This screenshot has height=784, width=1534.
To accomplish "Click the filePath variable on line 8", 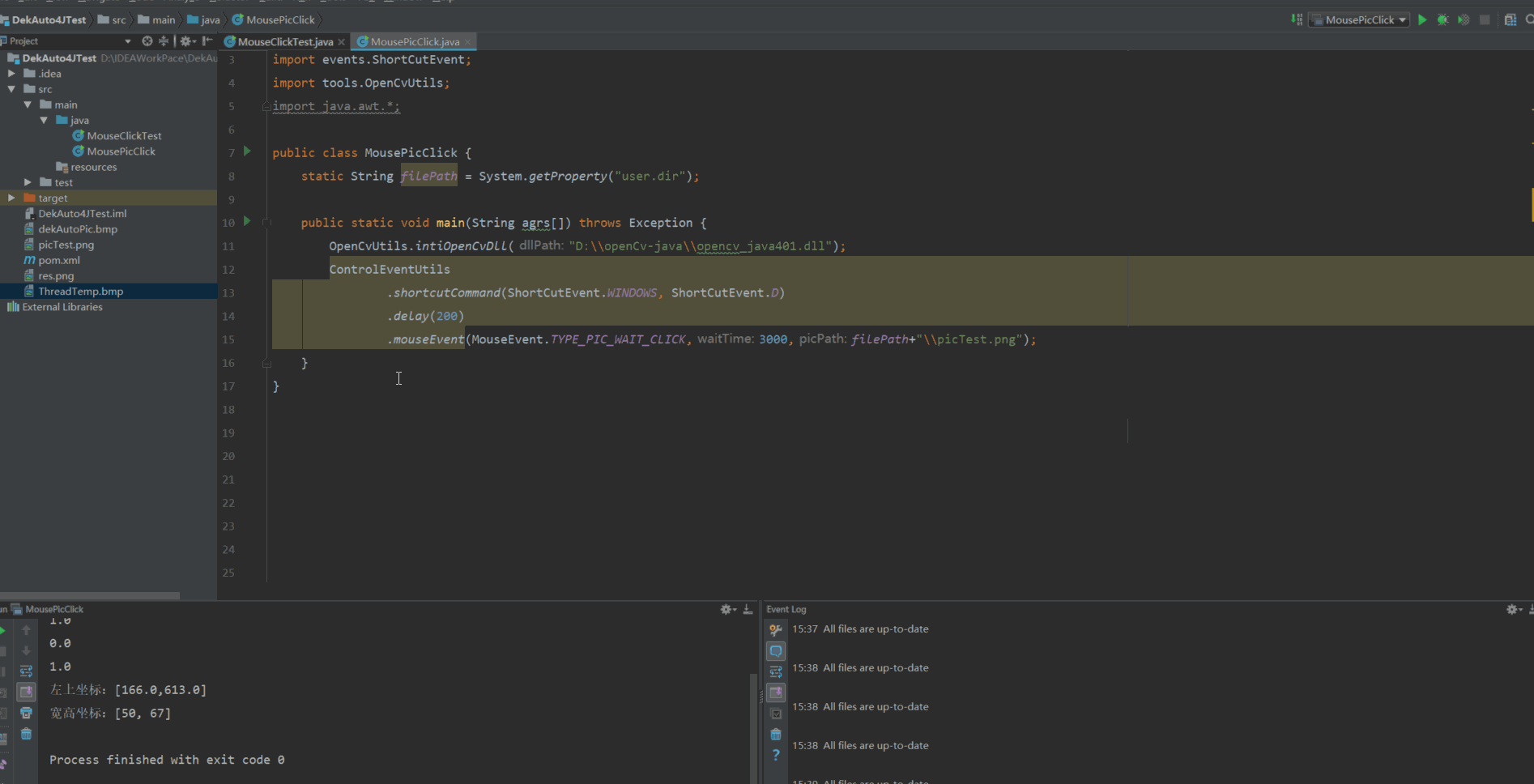I will coord(428,176).
